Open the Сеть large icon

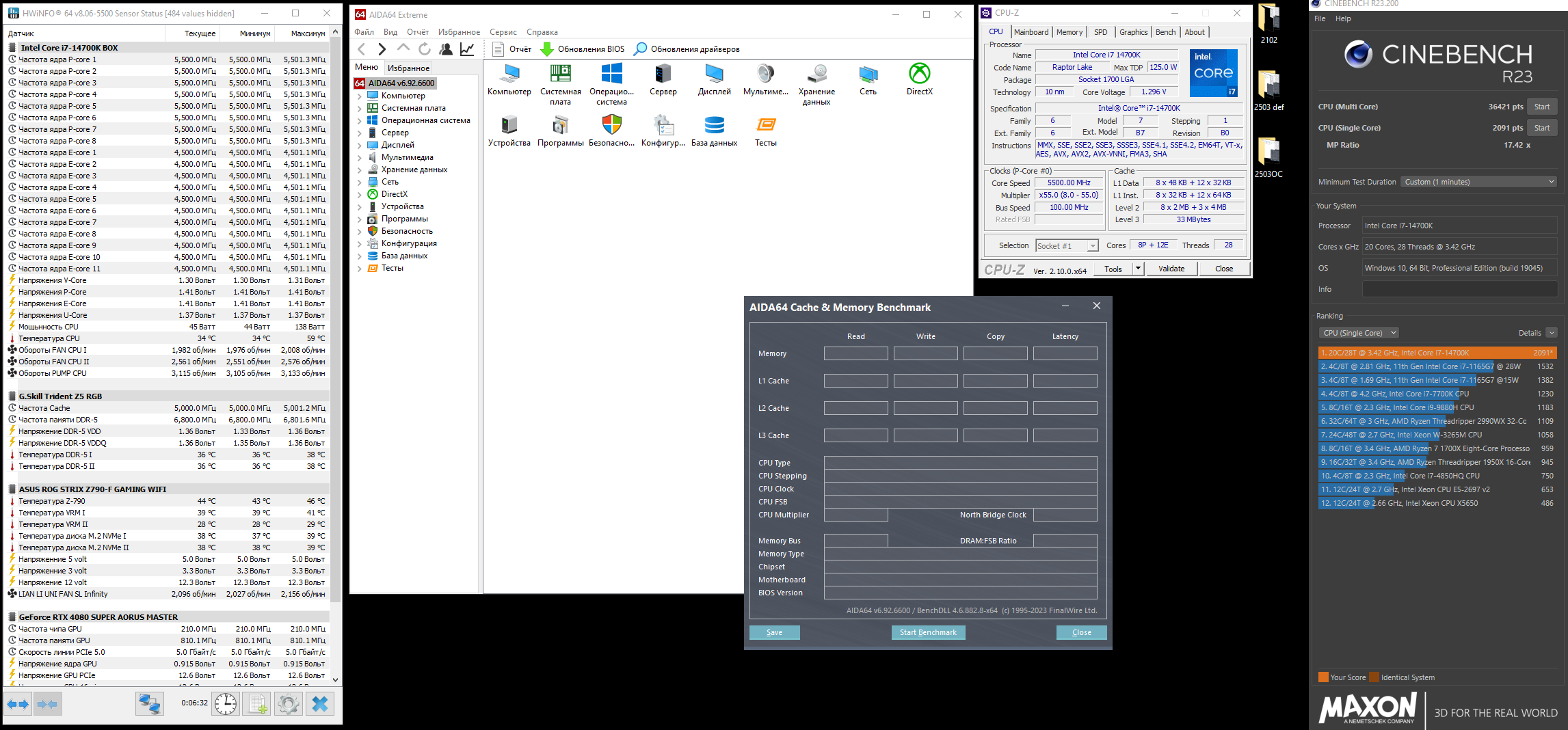click(x=868, y=79)
